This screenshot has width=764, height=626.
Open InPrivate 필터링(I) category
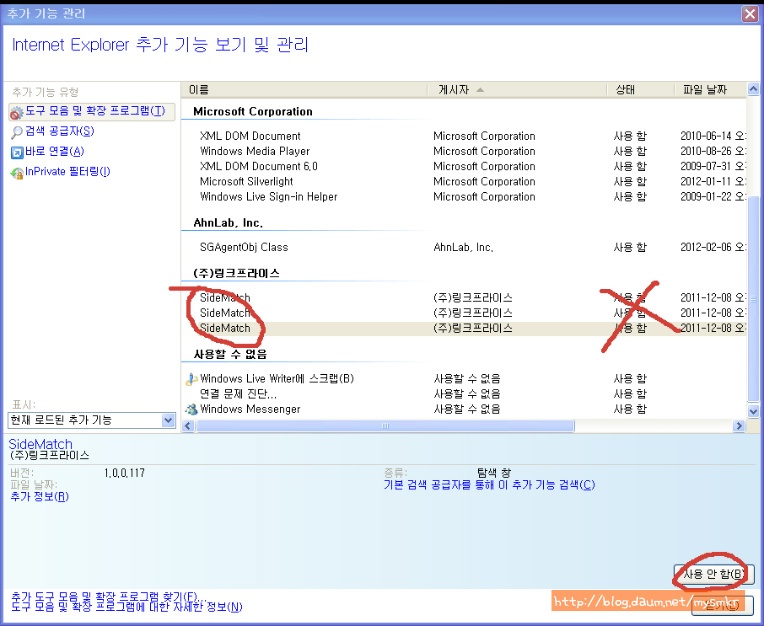click(x=68, y=171)
